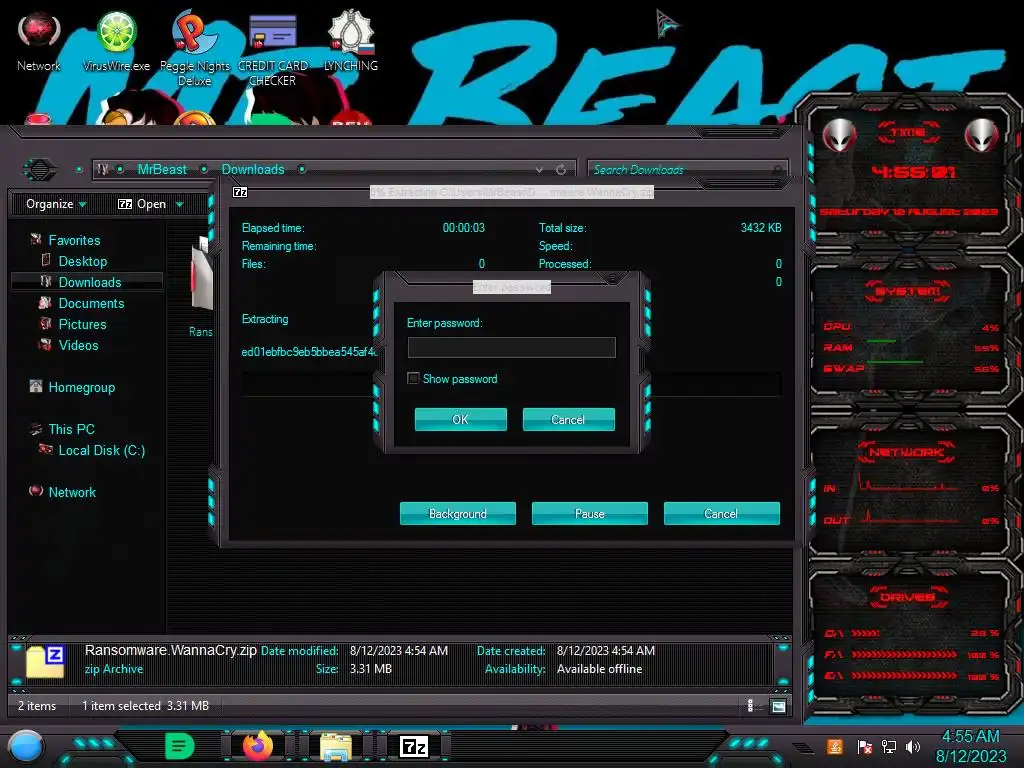Select the partially visible Rans file in Downloads

[201, 287]
